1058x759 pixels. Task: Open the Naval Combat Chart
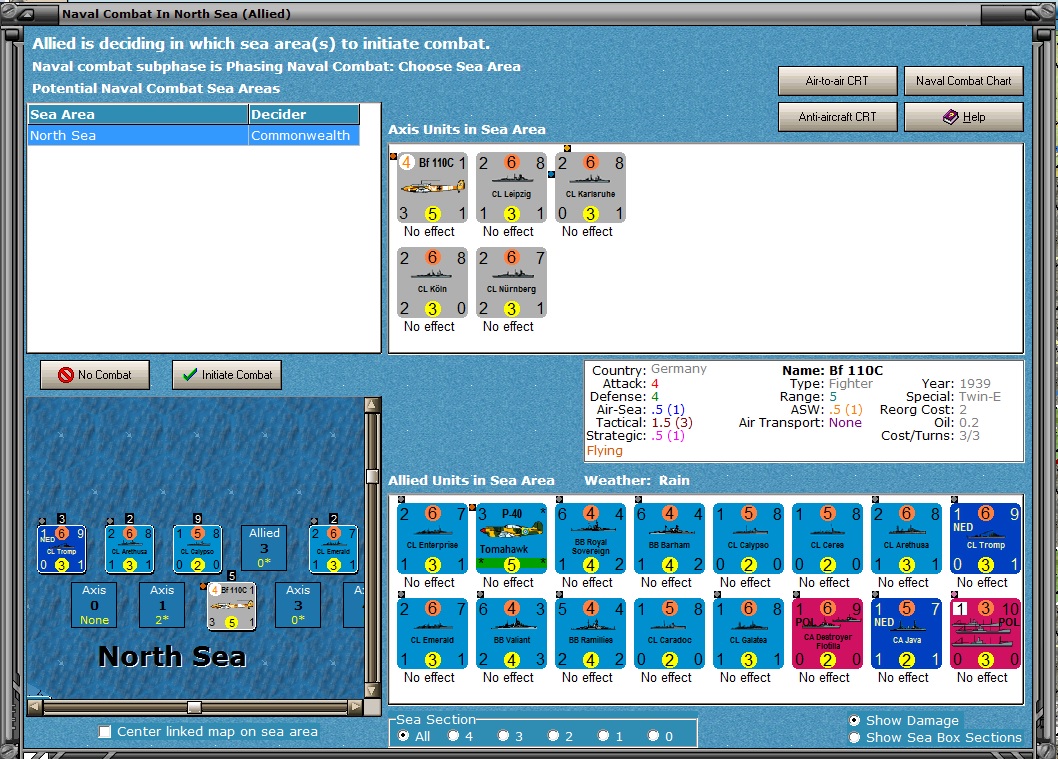[964, 81]
